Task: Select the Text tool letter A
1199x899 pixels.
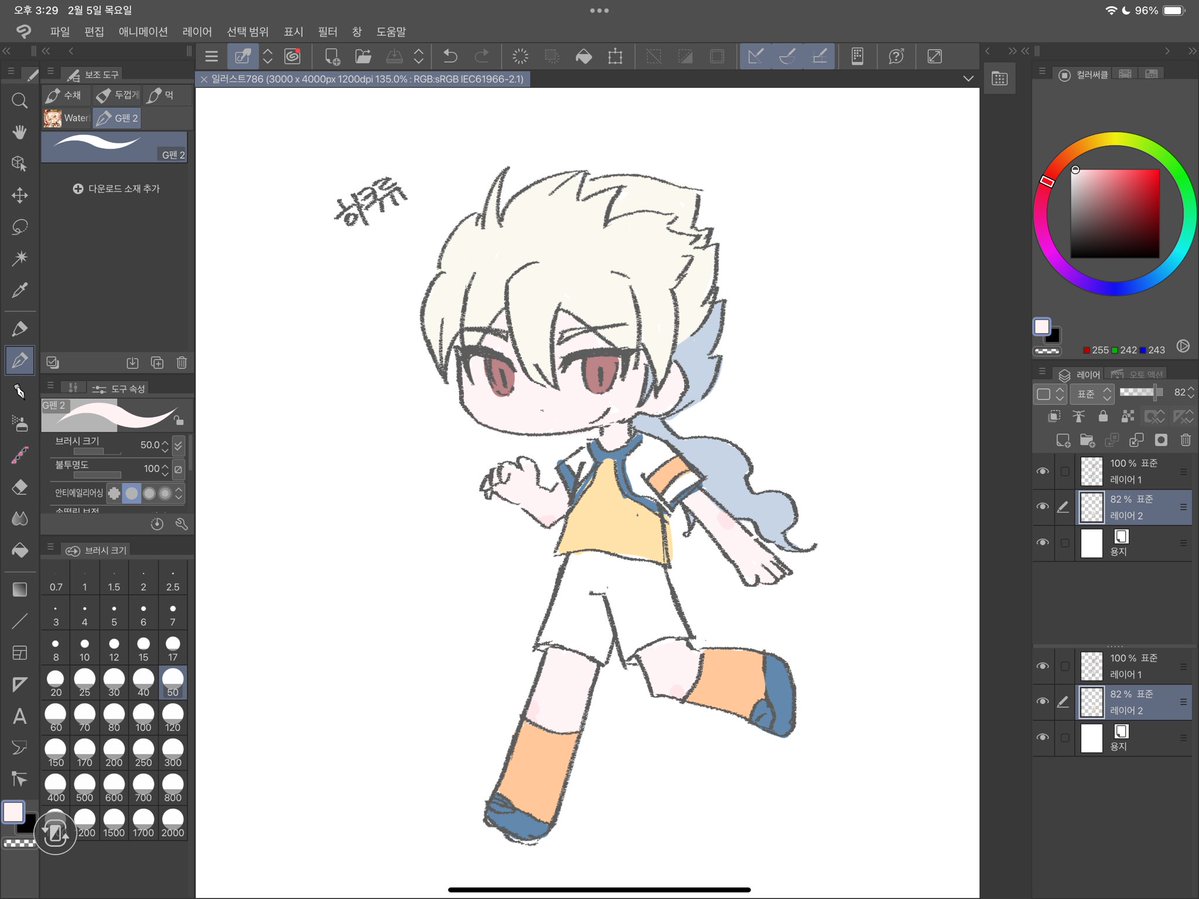Action: coord(20,716)
